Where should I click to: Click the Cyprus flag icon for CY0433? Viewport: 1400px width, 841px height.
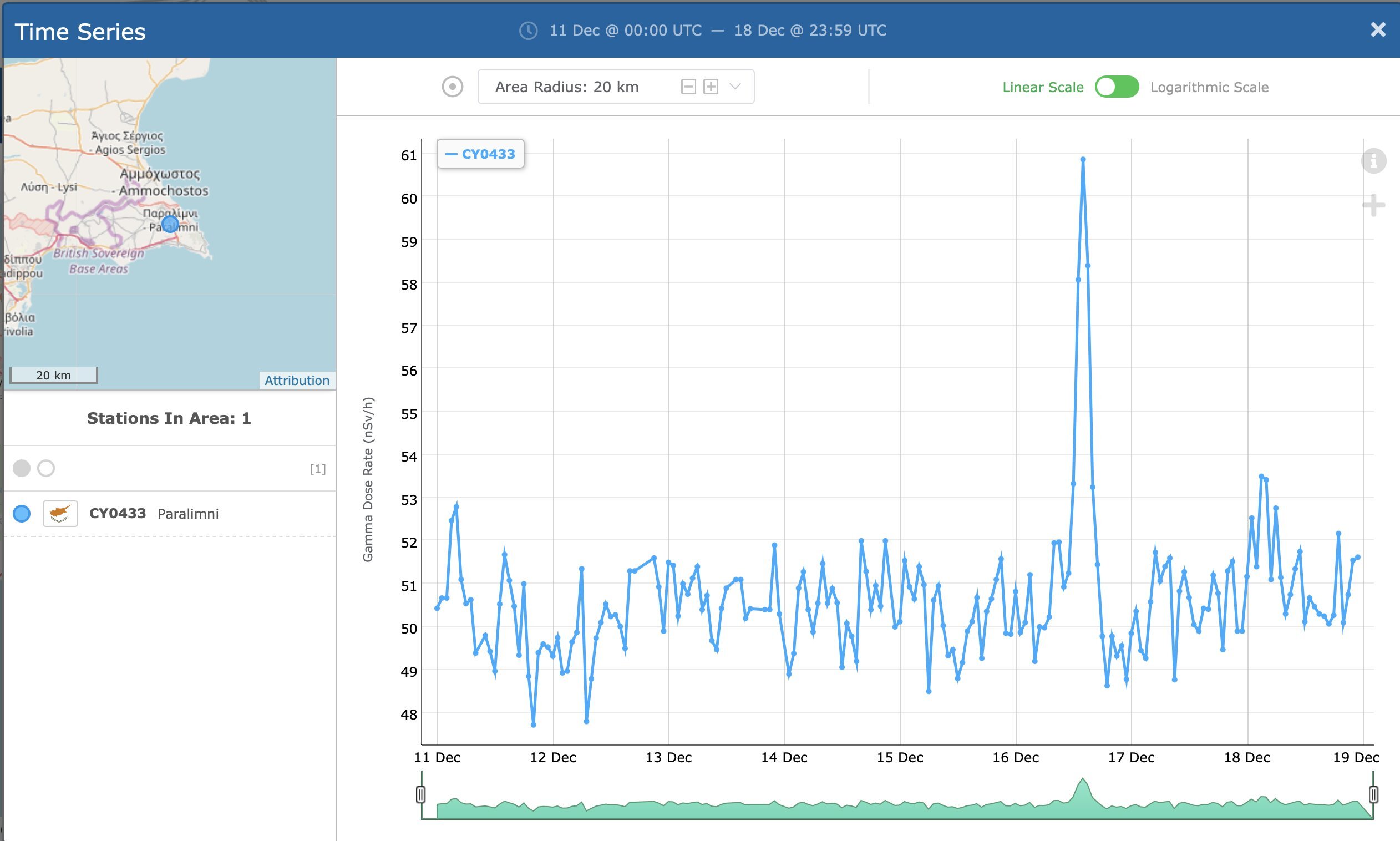pyautogui.click(x=60, y=514)
